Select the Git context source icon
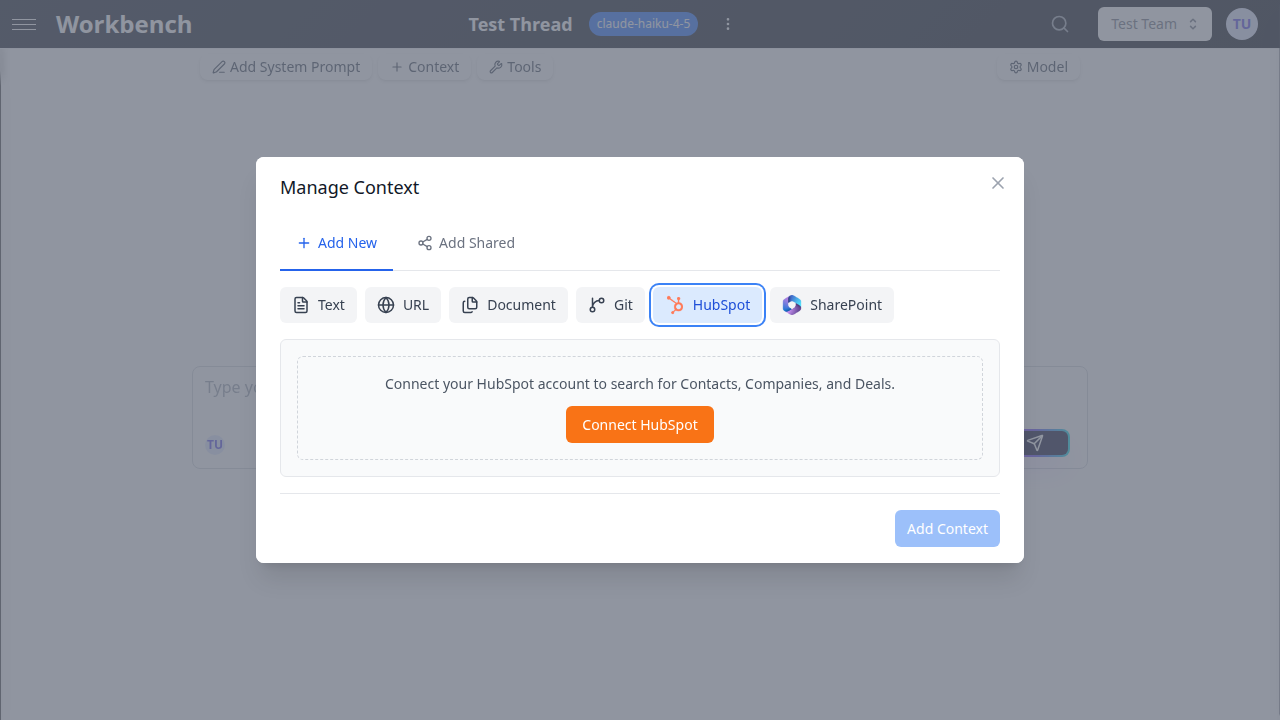Viewport: 1280px width, 720px height. pyautogui.click(x=597, y=304)
